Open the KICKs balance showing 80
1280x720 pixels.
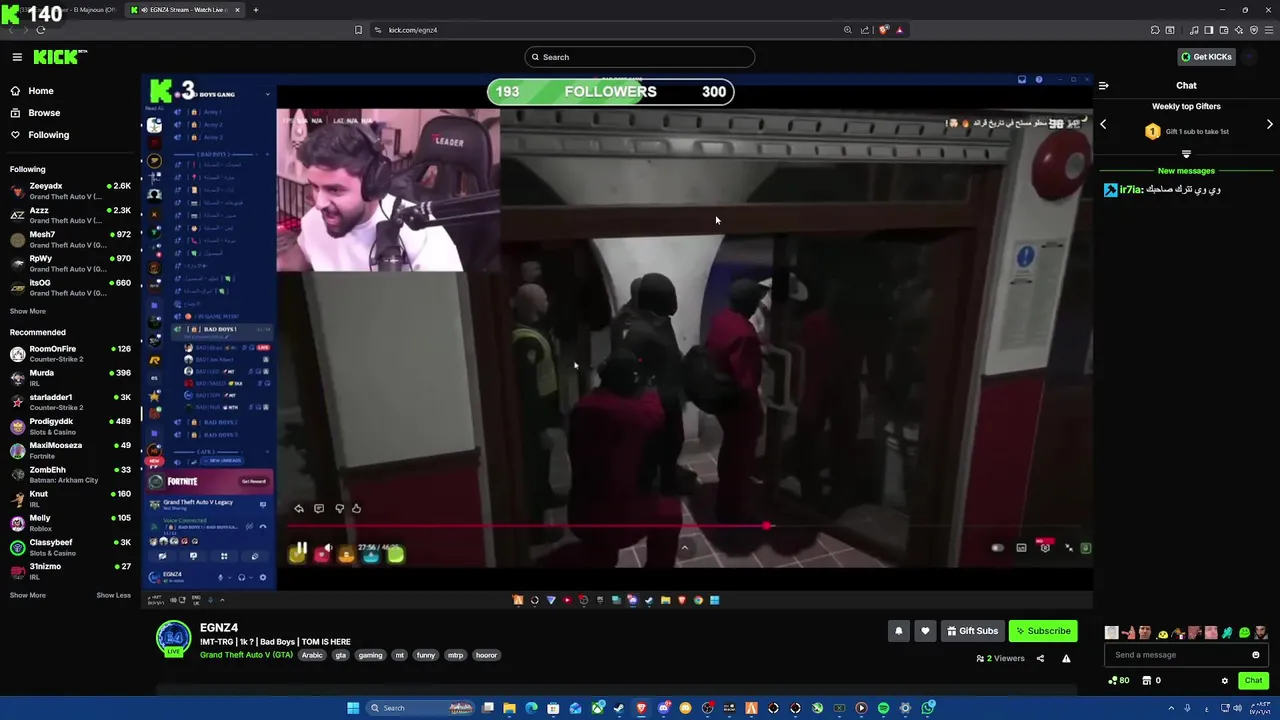[x=1119, y=681]
